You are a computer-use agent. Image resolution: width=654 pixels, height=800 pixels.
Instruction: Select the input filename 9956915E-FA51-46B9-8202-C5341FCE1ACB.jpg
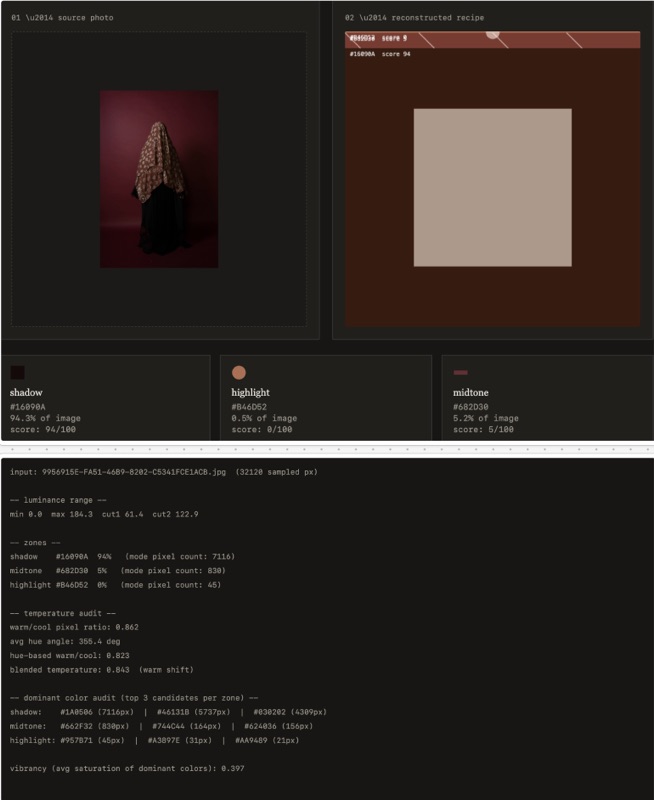pos(134,472)
